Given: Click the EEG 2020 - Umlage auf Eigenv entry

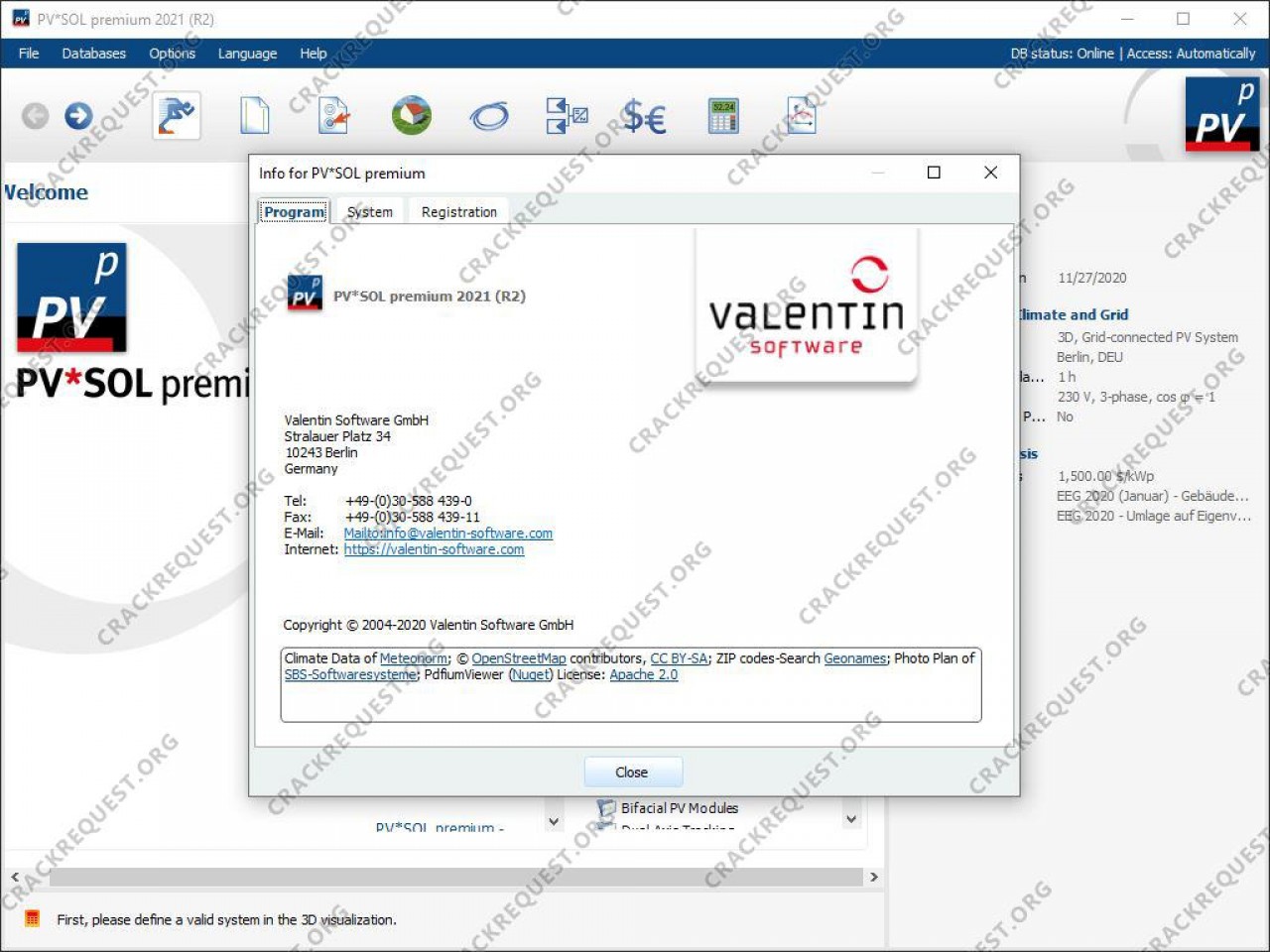Looking at the screenshot, I should (x=1154, y=516).
